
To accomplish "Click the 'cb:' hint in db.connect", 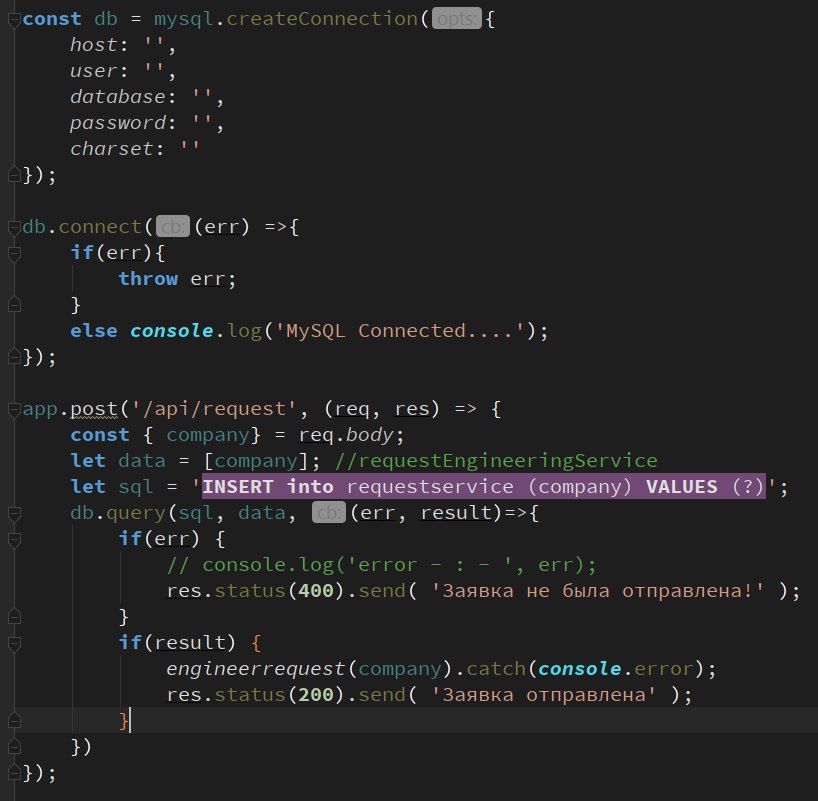I will point(173,227).
